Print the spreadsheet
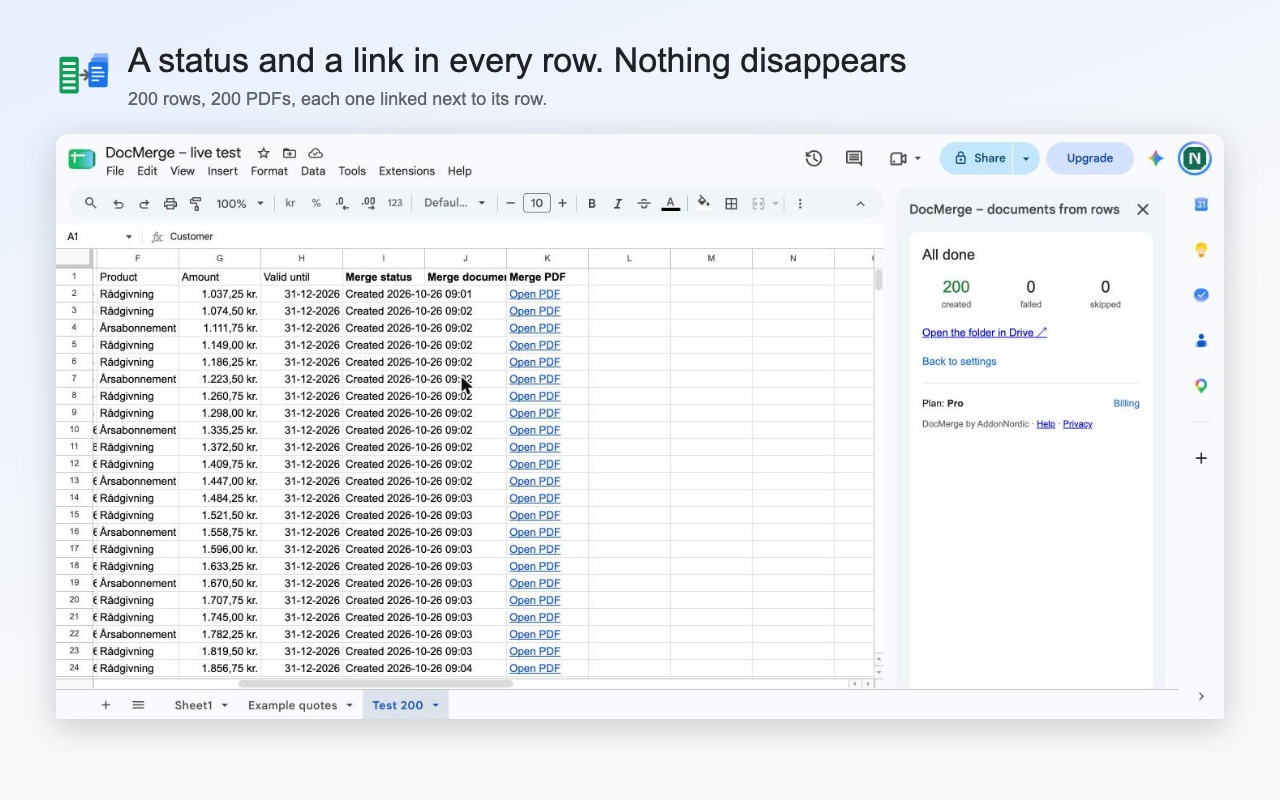Screen dimensions: 1280x800 pyautogui.click(x=170, y=203)
